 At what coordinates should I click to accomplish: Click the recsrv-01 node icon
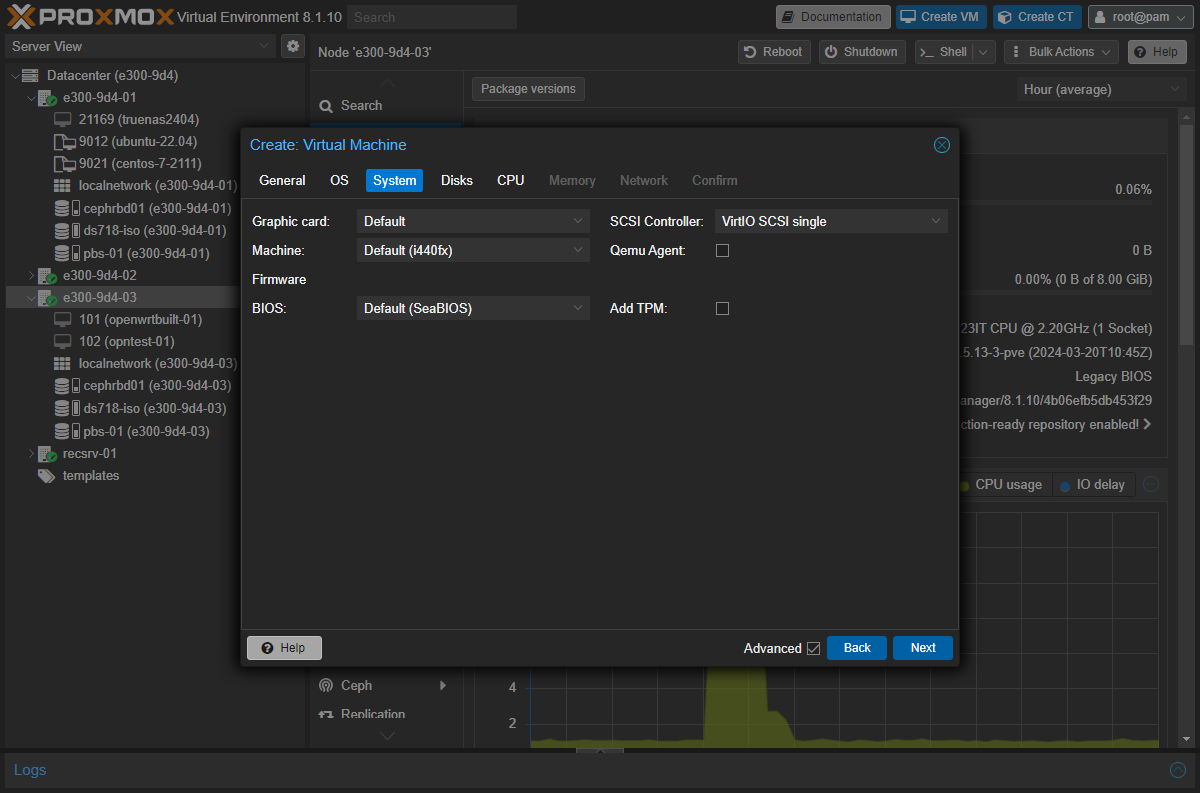pyautogui.click(x=47, y=454)
